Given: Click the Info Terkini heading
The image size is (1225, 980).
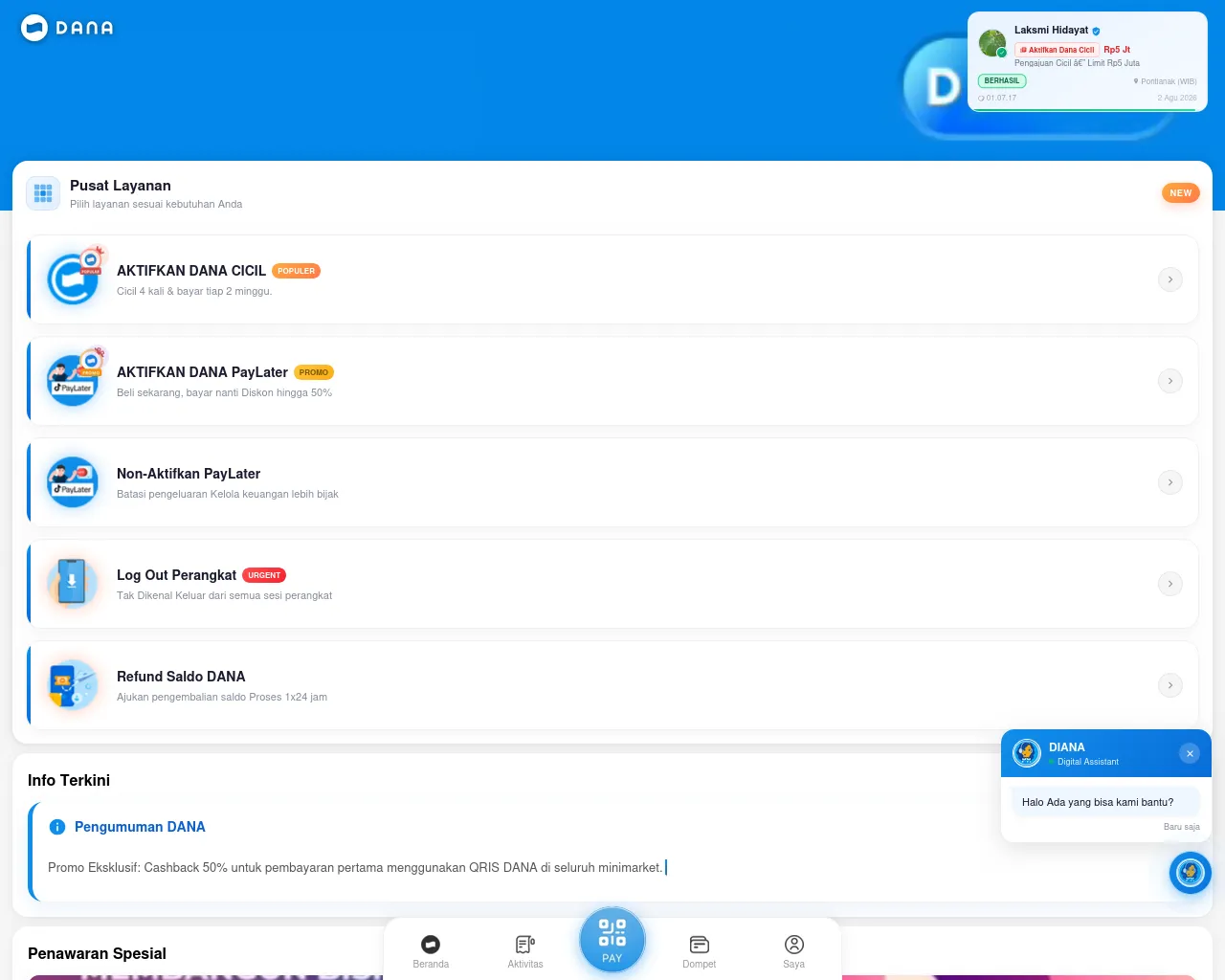Looking at the screenshot, I should pos(69,780).
